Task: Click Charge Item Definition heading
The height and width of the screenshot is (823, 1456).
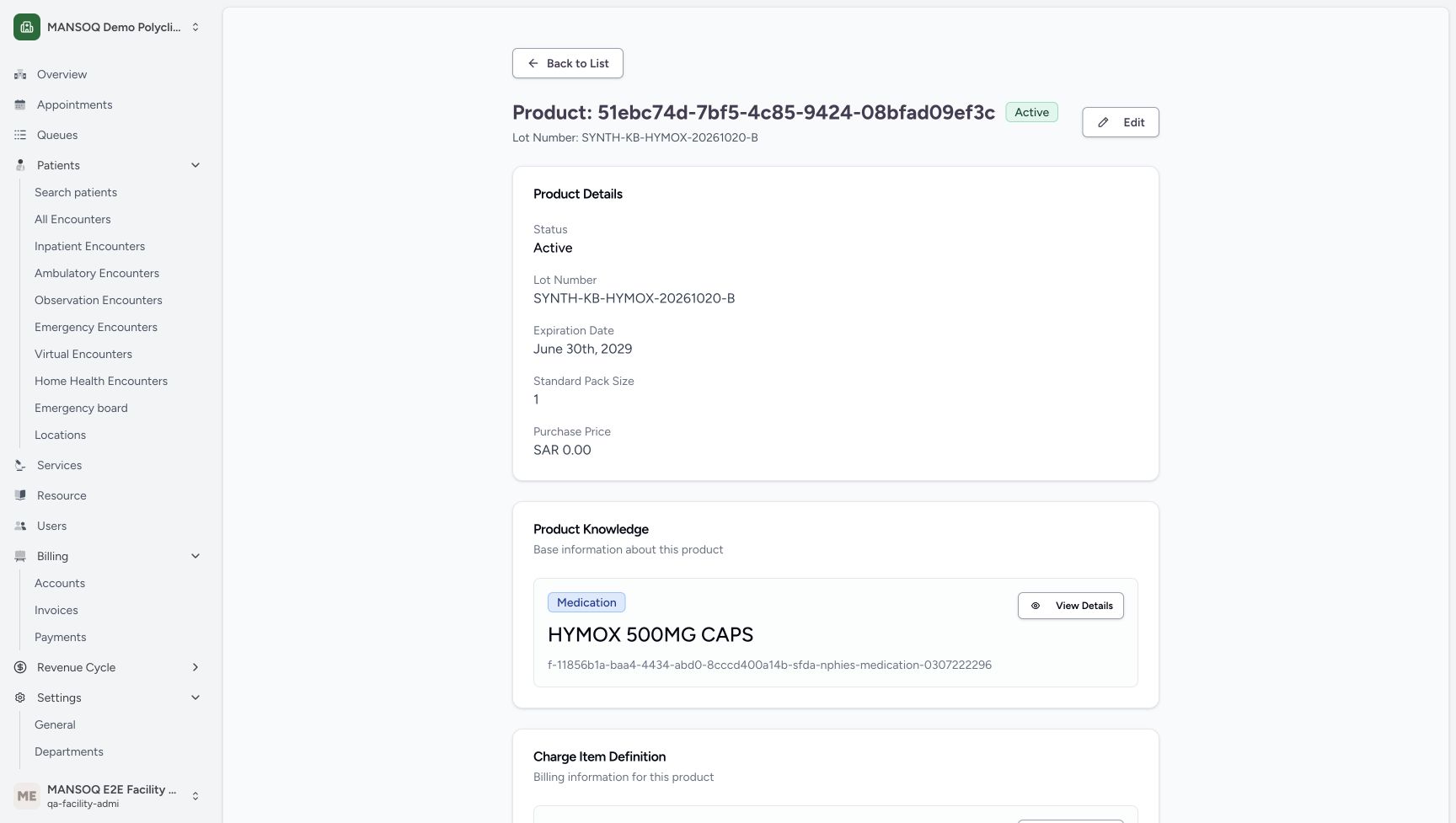Action: point(599,756)
